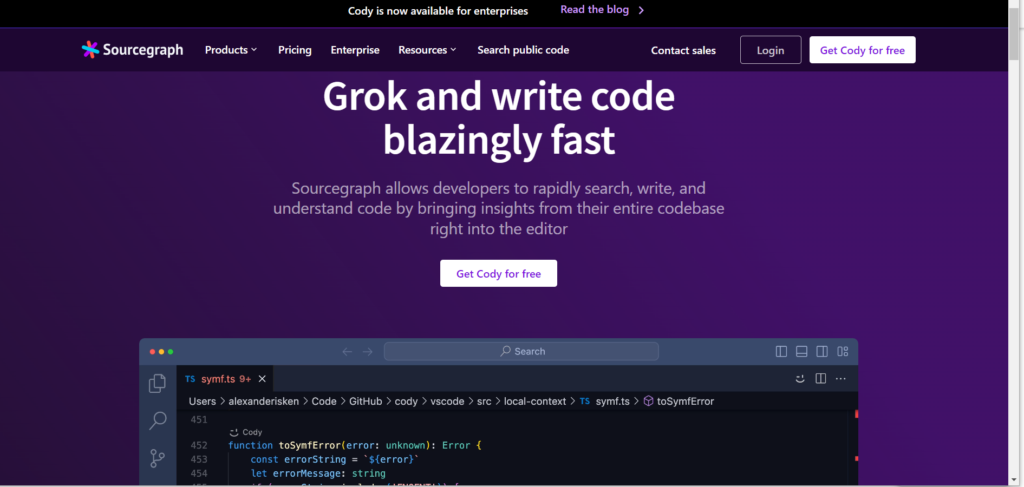Toggle the secondary sidebar layout icon
This screenshot has width=1024, height=487.
pos(822,351)
